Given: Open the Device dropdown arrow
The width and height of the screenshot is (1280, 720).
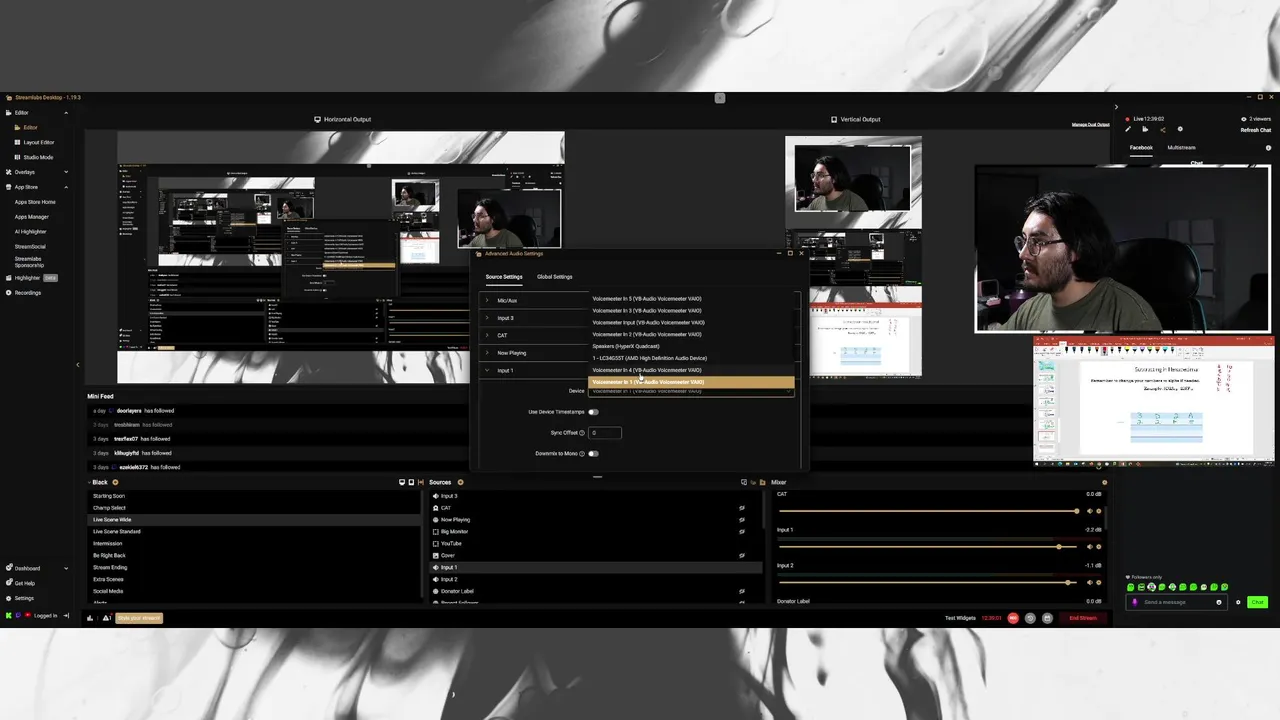Looking at the screenshot, I should point(790,391).
